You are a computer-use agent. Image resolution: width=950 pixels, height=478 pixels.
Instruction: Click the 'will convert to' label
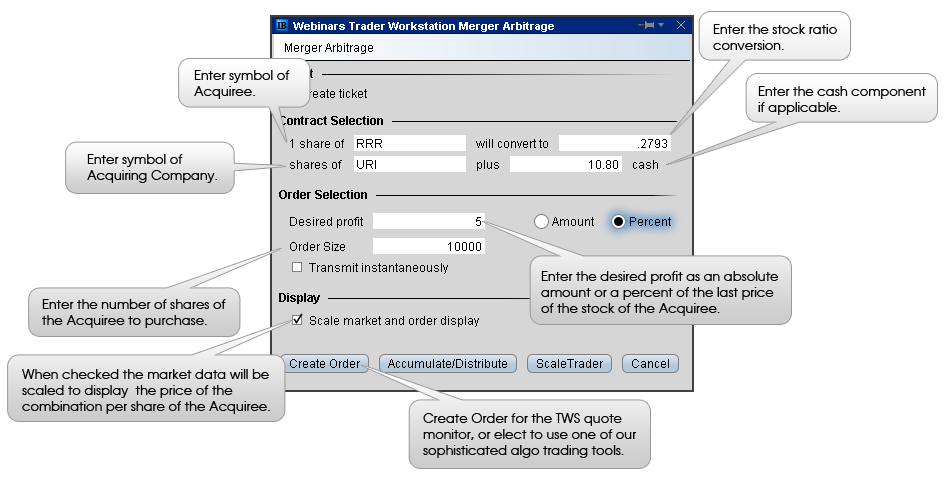512,144
